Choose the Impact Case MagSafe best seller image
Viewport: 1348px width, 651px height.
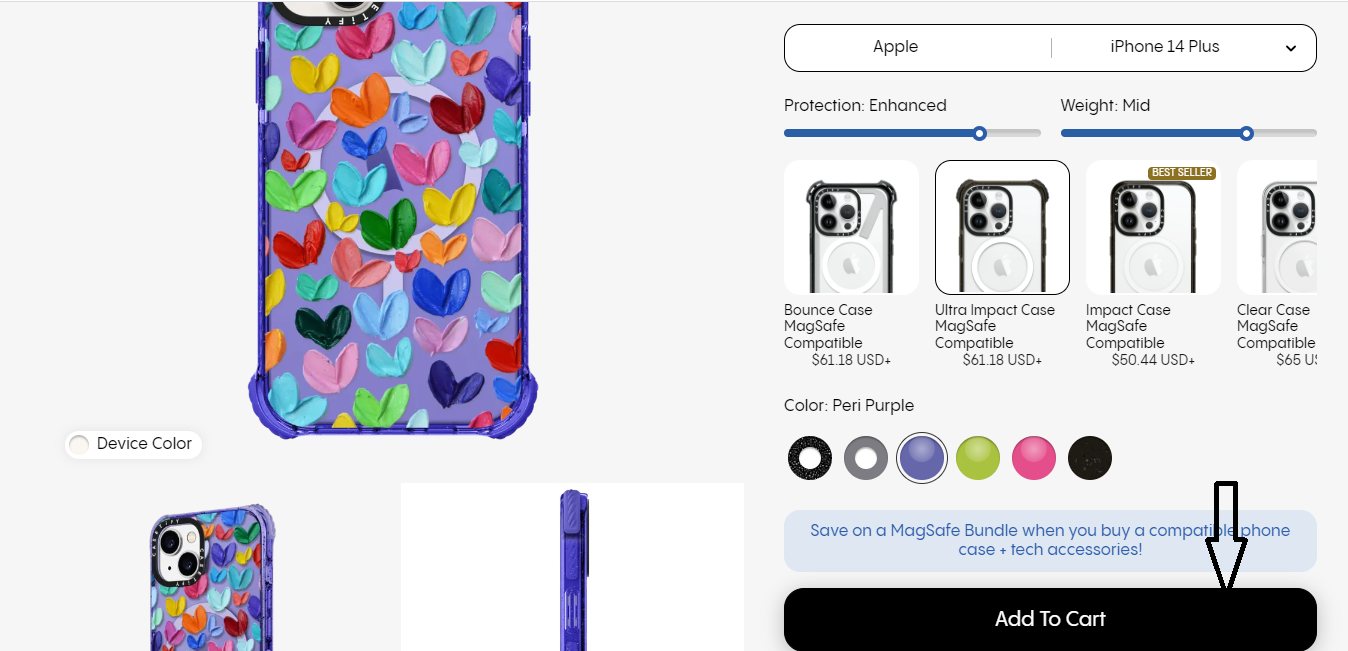coord(1153,227)
